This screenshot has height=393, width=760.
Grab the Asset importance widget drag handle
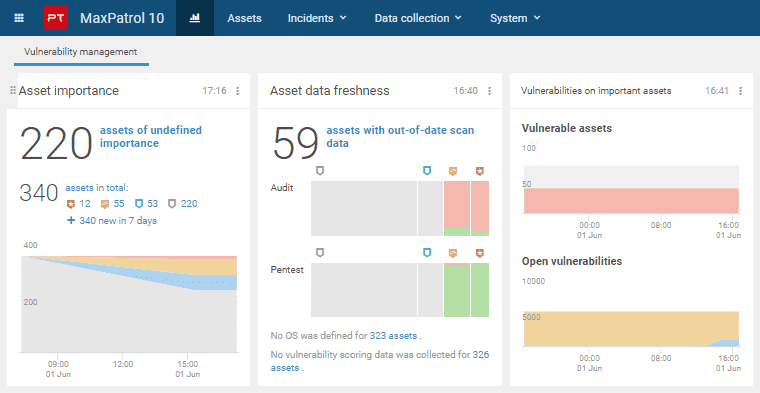tap(13, 91)
